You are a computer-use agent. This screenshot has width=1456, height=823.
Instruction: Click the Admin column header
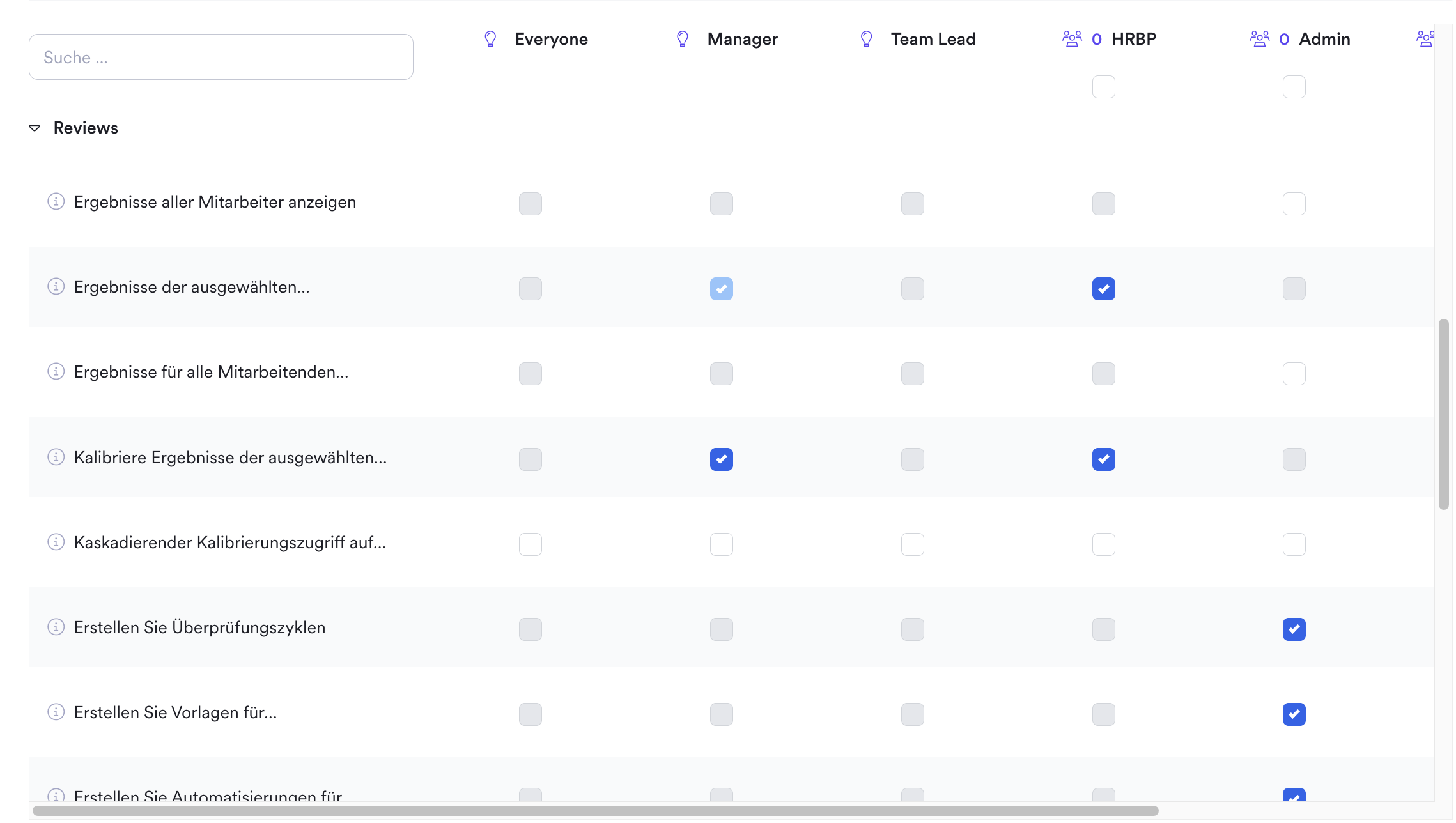(x=1325, y=39)
